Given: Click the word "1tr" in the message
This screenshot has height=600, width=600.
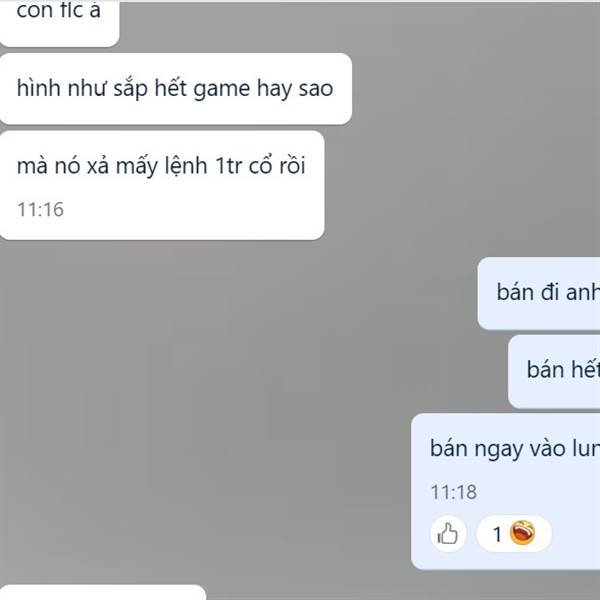Looking at the screenshot, I should [228, 166].
